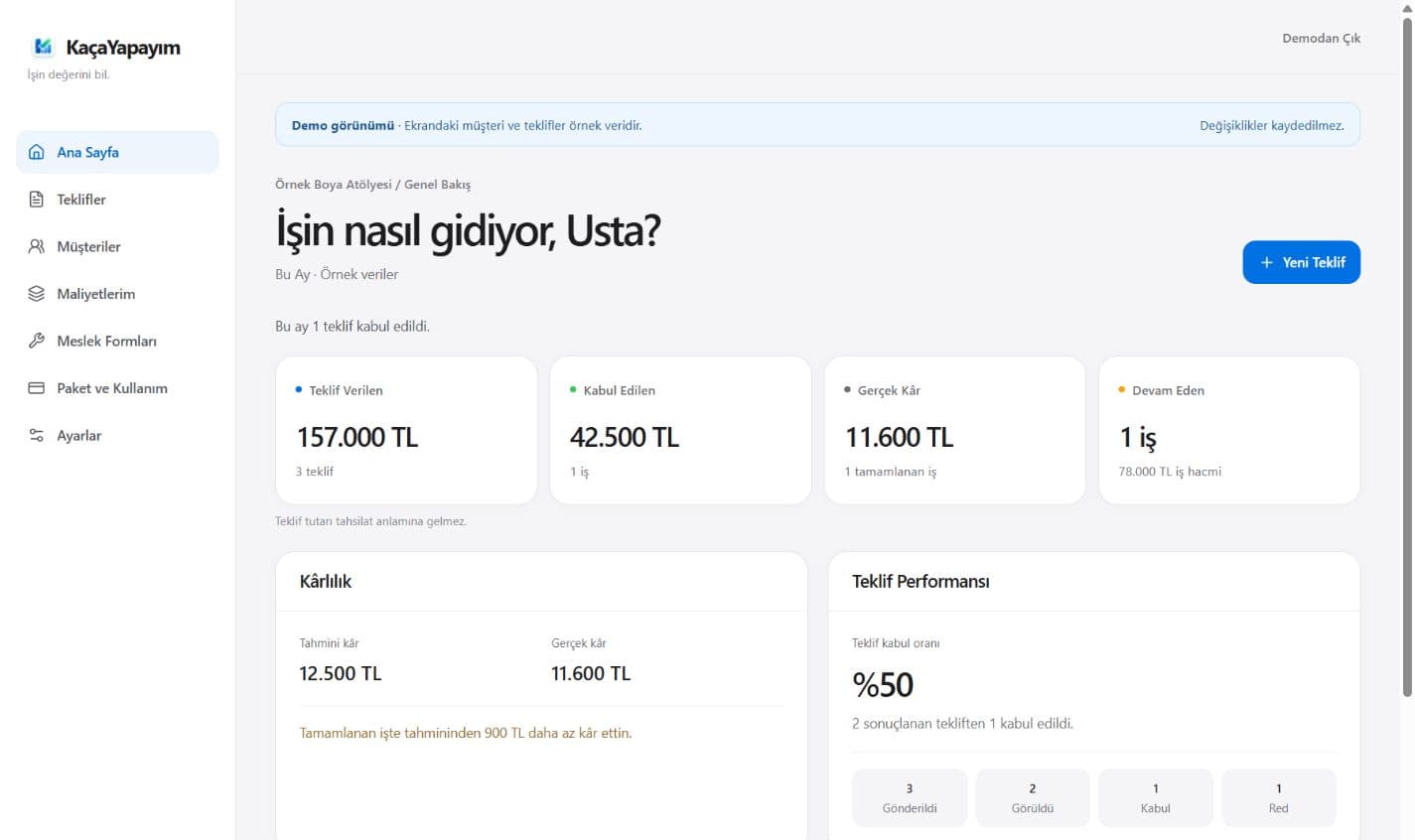The height and width of the screenshot is (840, 1415).
Task: Select Maliyetlerim in the sidebar
Action: 117,294
